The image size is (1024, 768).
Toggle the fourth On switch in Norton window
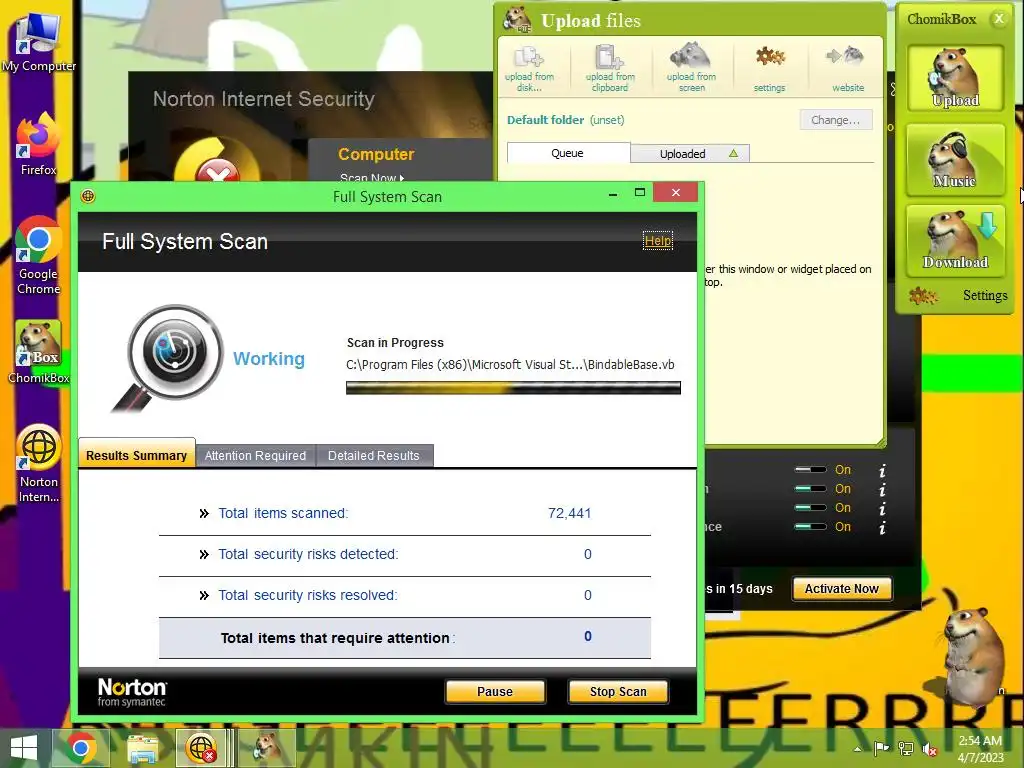810,526
